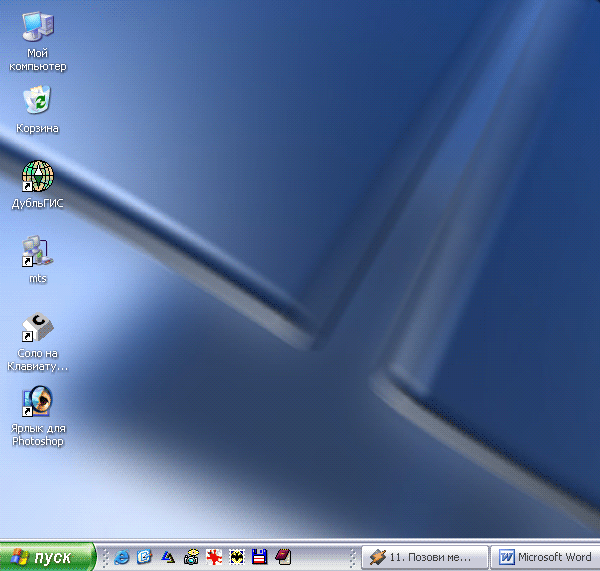Select the Ярлык для Photoshop icon

pos(37,401)
